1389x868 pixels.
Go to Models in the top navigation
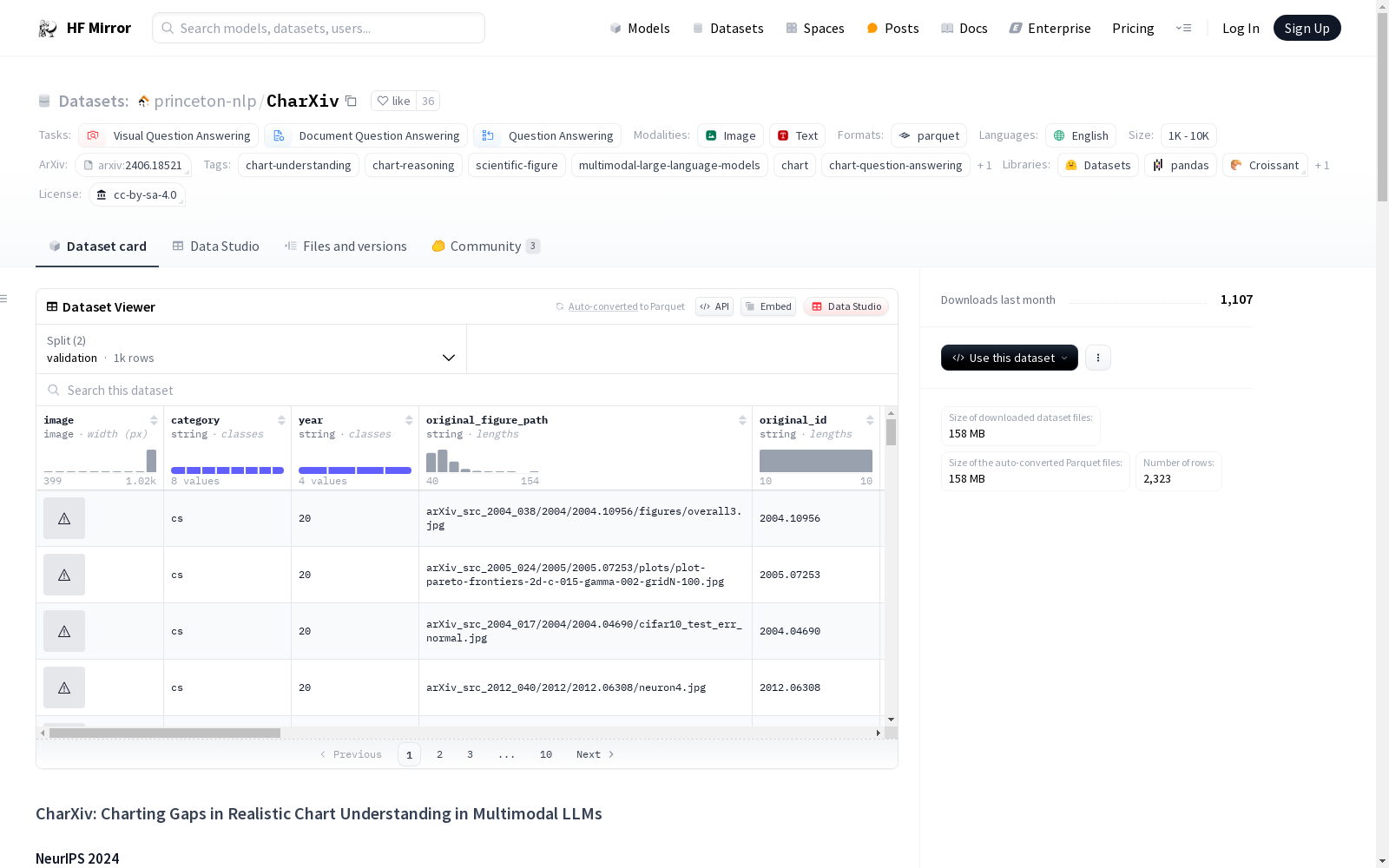coord(640,28)
